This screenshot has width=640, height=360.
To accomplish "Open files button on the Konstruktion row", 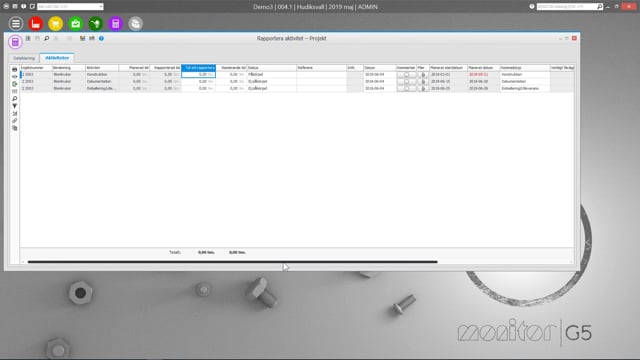I will click(423, 75).
